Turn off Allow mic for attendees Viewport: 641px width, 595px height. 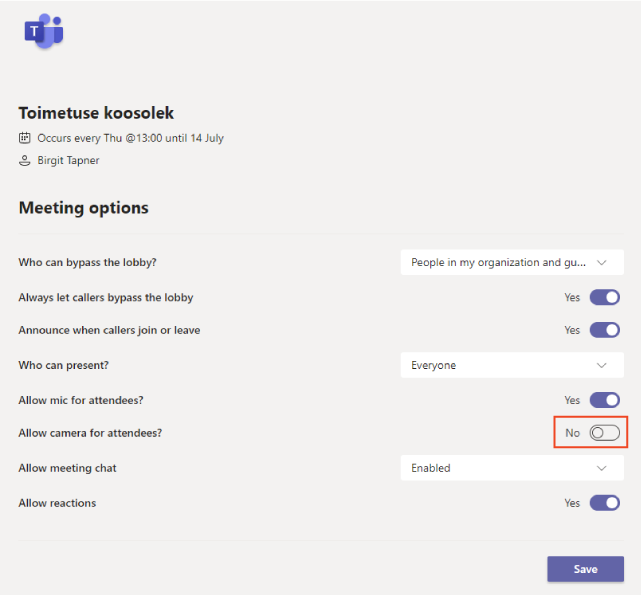click(x=605, y=400)
